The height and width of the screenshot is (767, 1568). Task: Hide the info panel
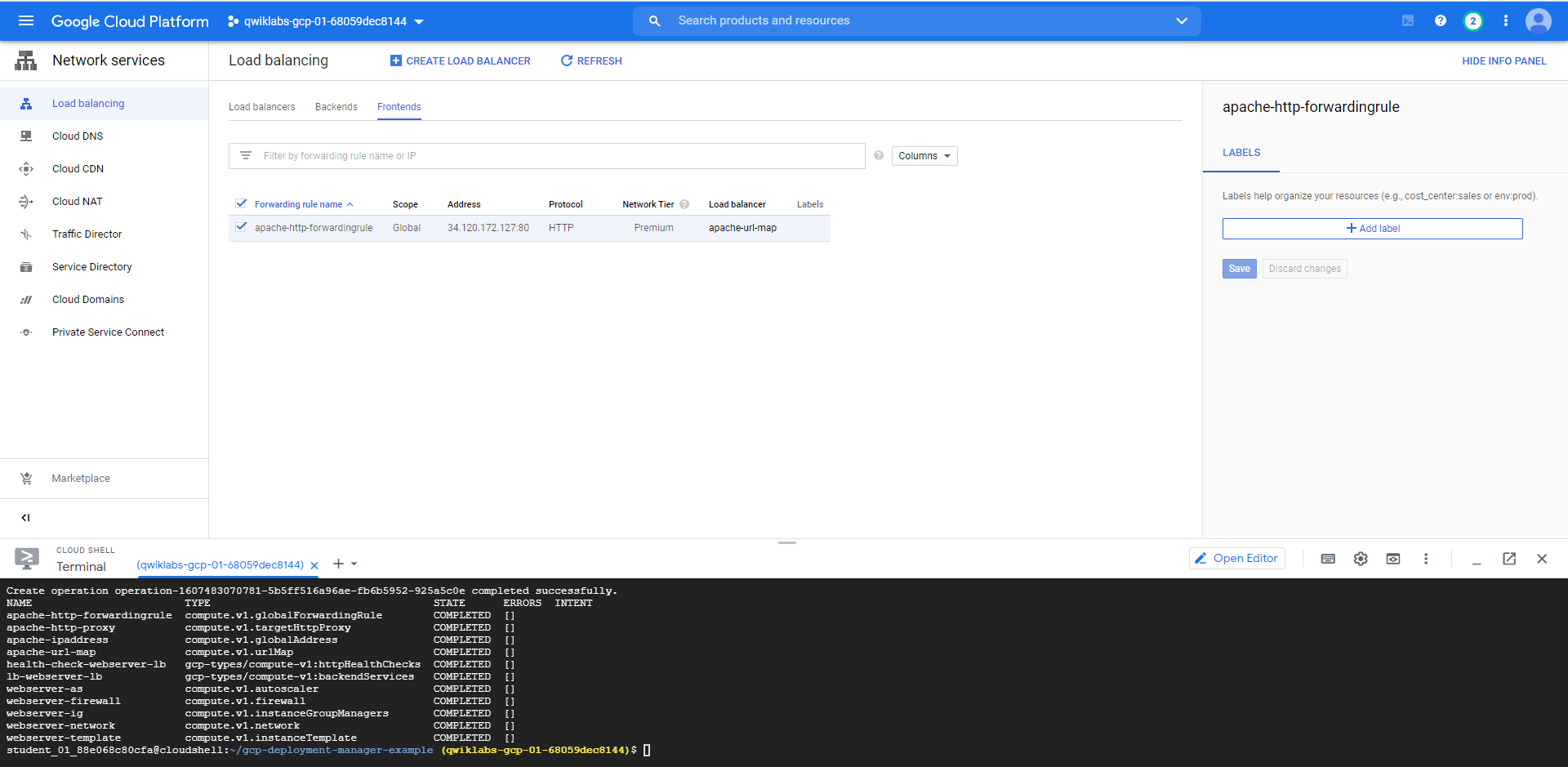1504,61
